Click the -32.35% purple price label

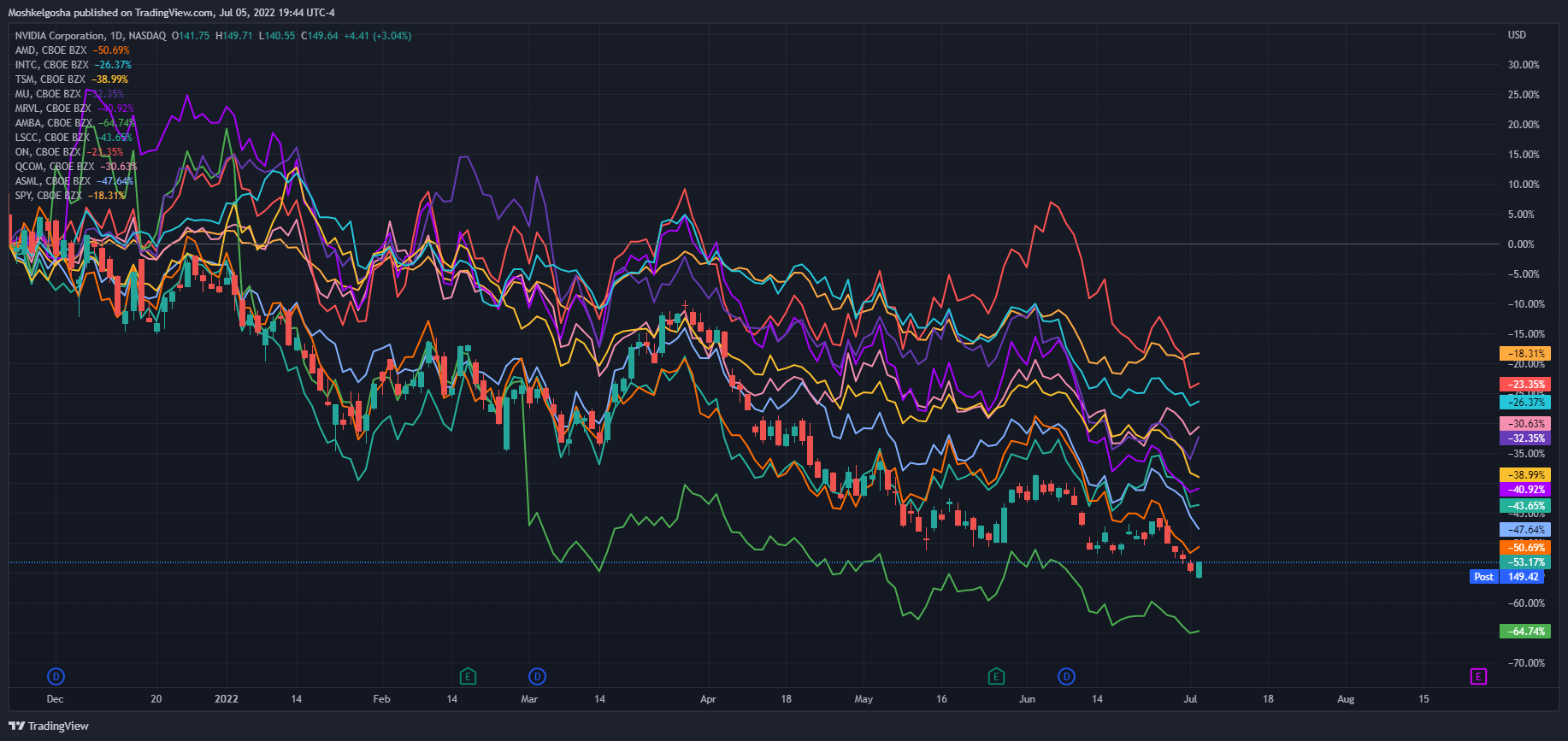[x=1525, y=438]
